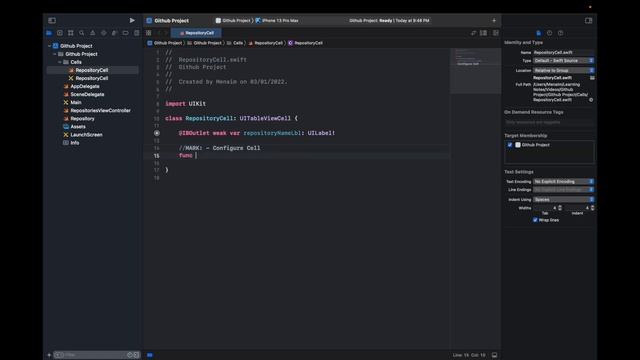The width and height of the screenshot is (640, 360).
Task: Click RepositoryCell file in jump bar
Action: click(x=265, y=43)
